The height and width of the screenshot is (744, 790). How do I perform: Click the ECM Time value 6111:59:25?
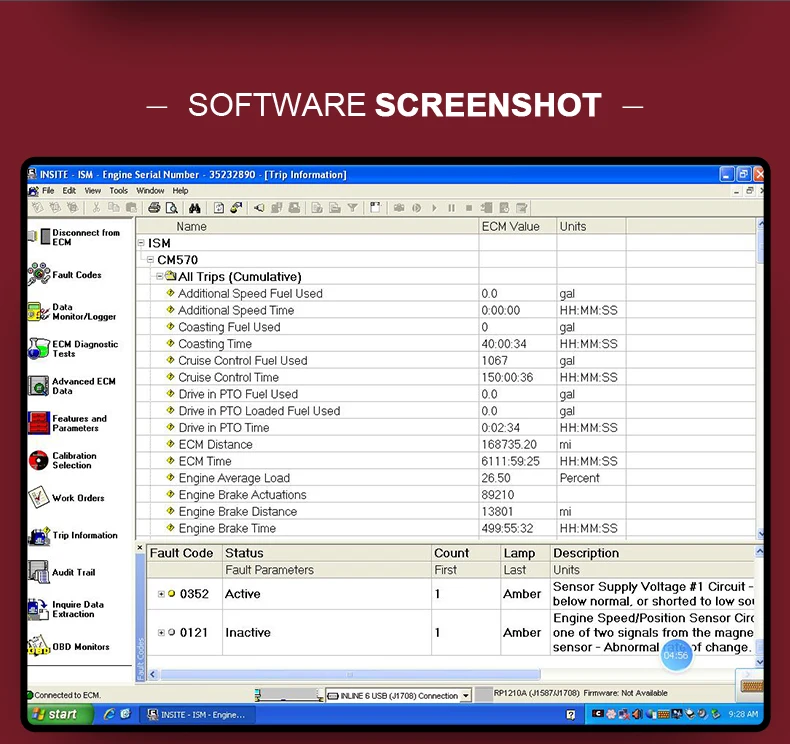click(x=510, y=461)
